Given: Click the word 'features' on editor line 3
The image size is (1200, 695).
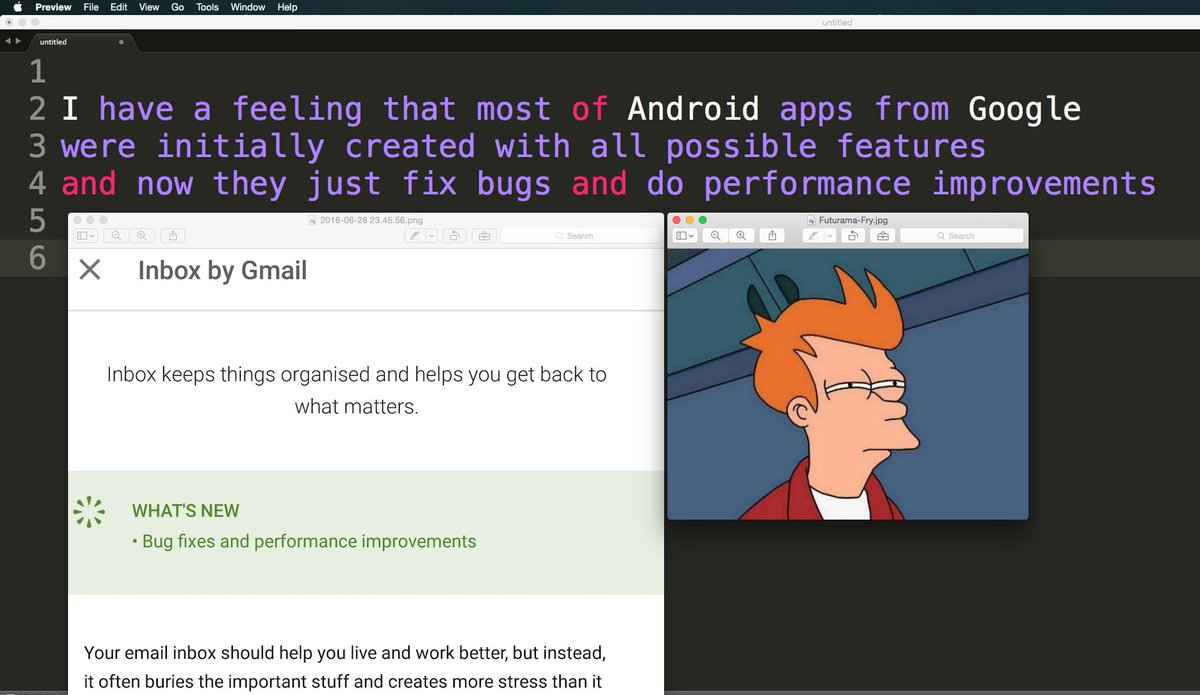Looking at the screenshot, I should pos(911,146).
